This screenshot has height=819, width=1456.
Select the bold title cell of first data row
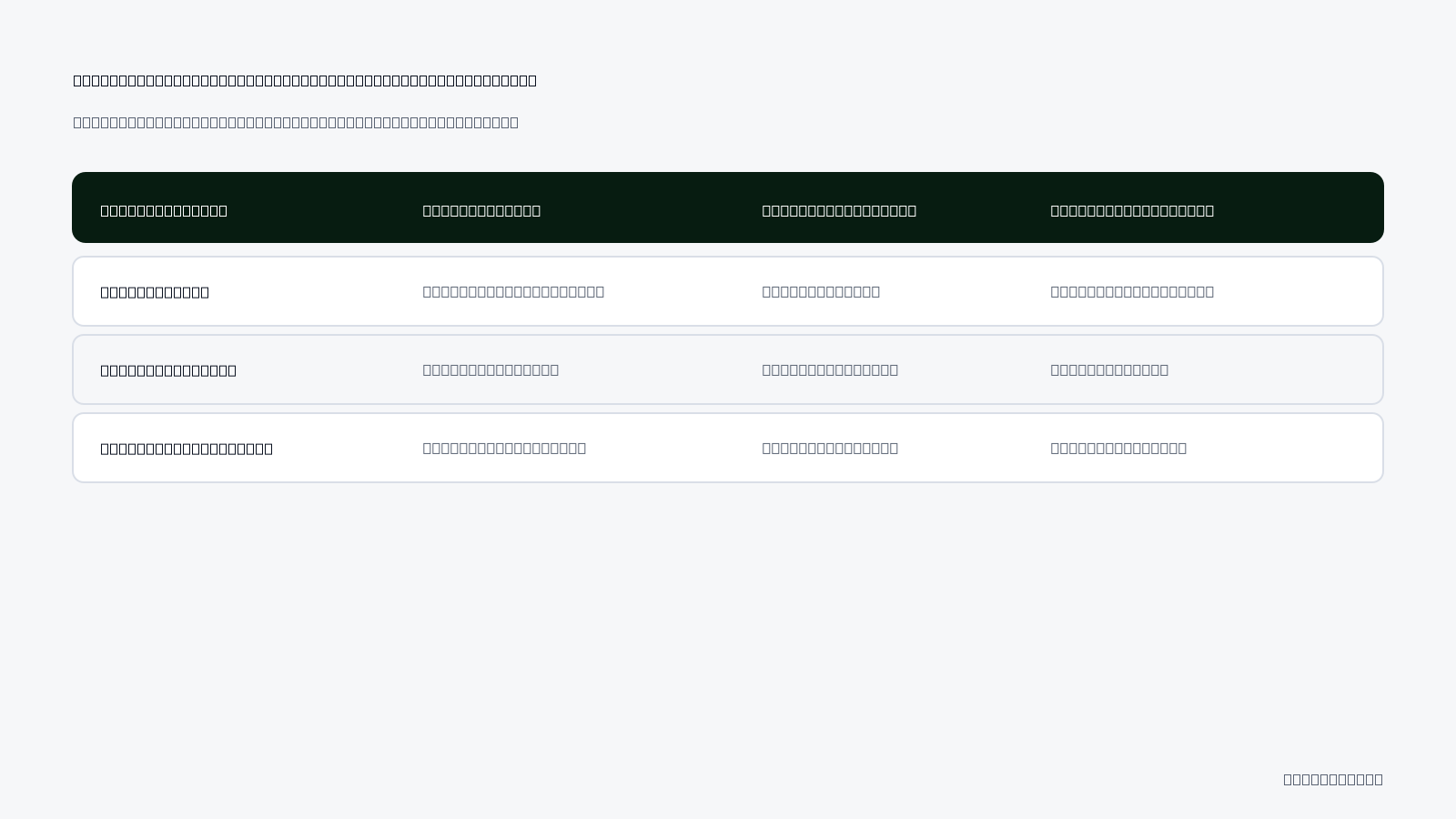click(x=155, y=292)
